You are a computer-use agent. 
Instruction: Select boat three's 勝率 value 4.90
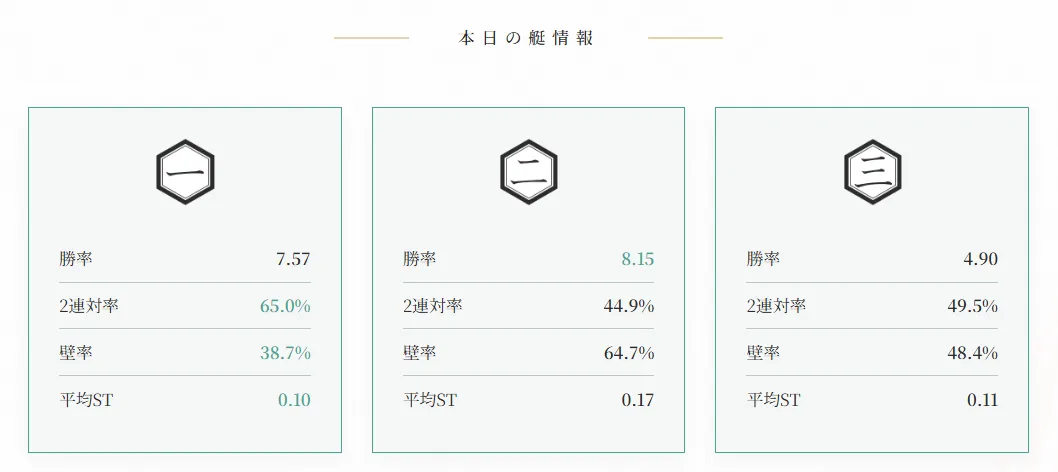click(x=980, y=259)
